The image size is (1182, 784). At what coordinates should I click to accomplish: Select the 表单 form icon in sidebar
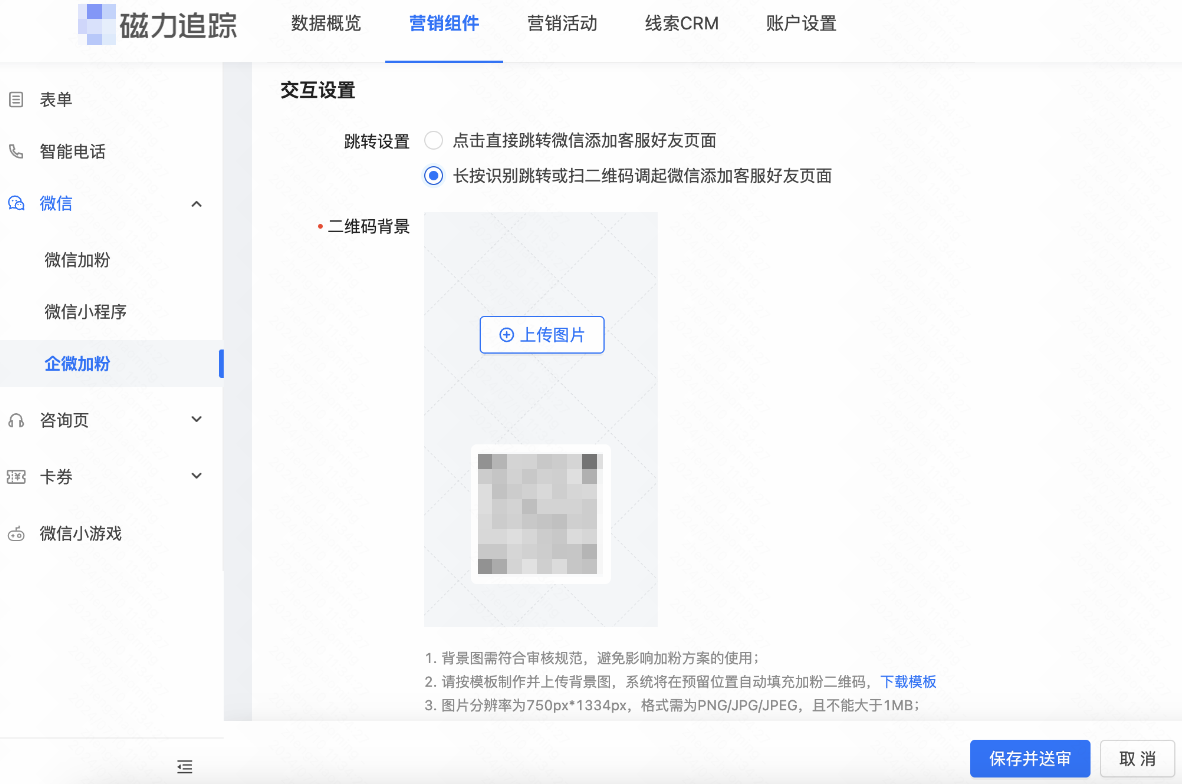coord(15,98)
